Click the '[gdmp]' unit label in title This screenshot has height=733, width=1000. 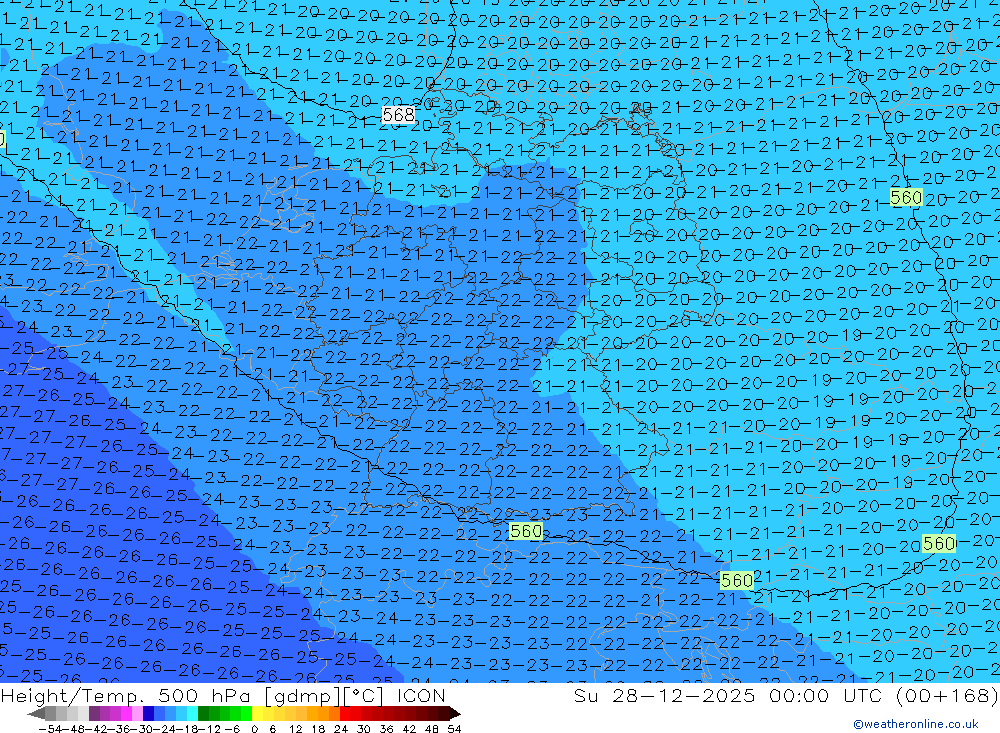[x=302, y=695]
